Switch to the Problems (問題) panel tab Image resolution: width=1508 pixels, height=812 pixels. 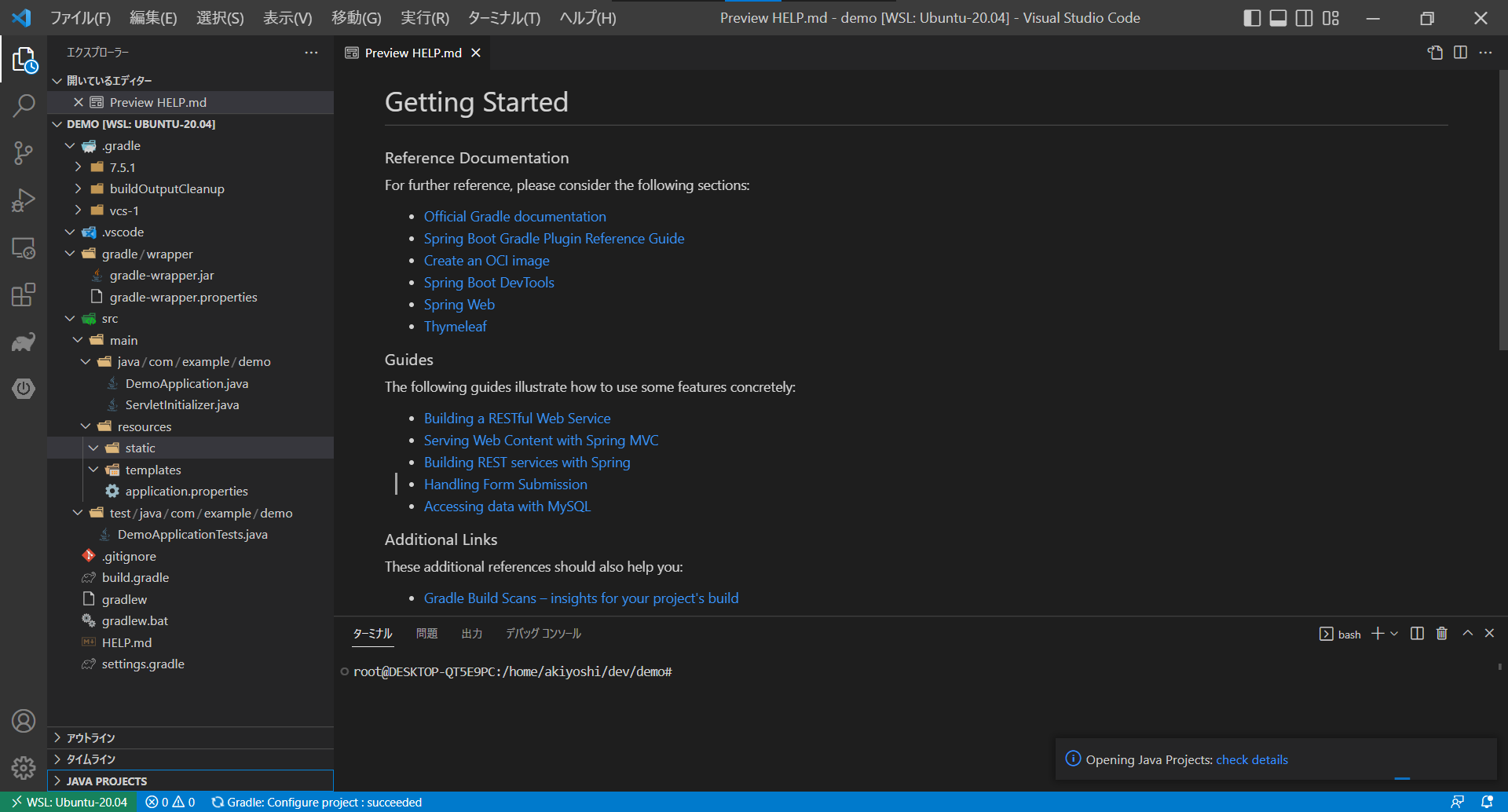(426, 634)
